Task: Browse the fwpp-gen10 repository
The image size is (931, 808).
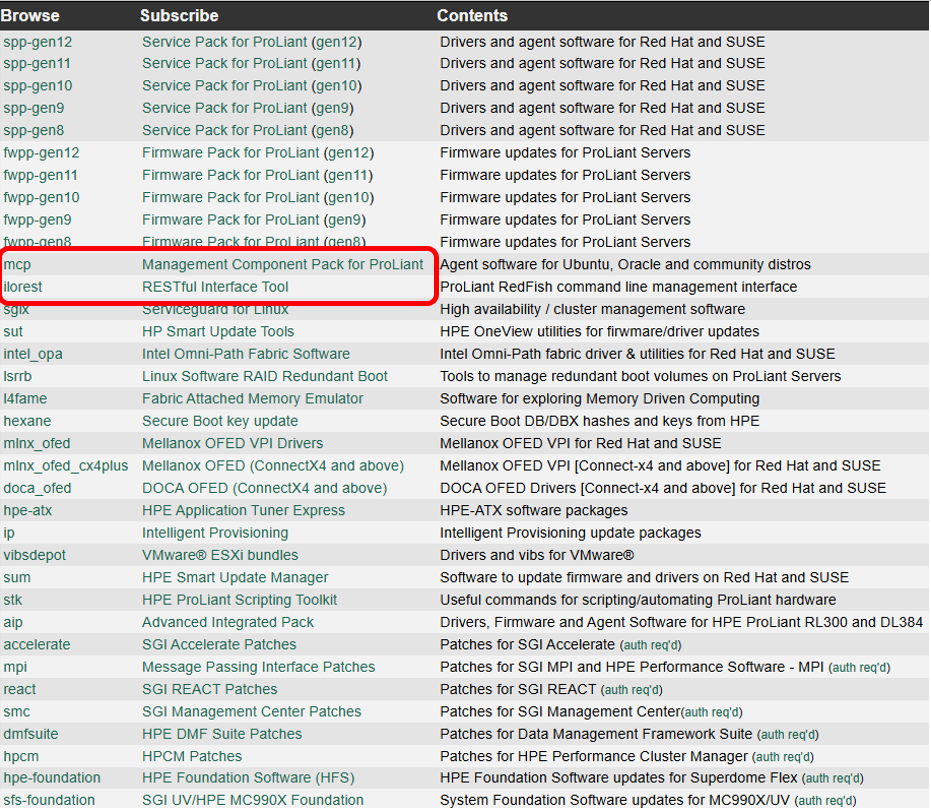Action: point(41,198)
